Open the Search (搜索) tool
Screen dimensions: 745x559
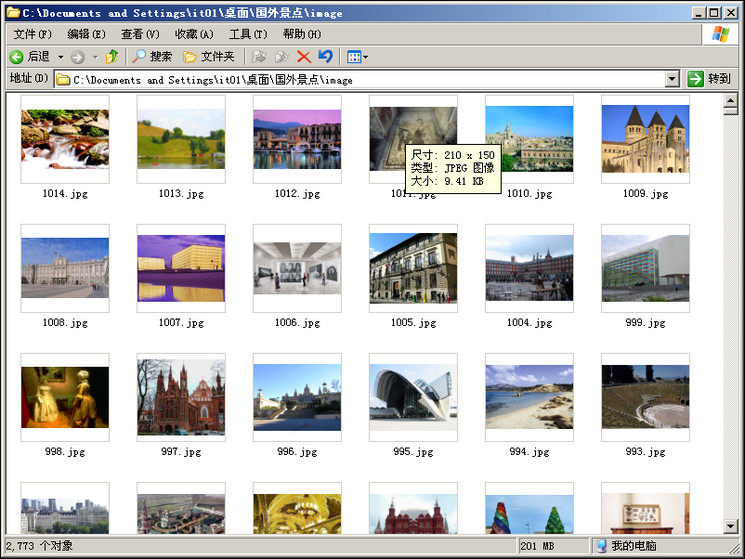pyautogui.click(x=152, y=57)
